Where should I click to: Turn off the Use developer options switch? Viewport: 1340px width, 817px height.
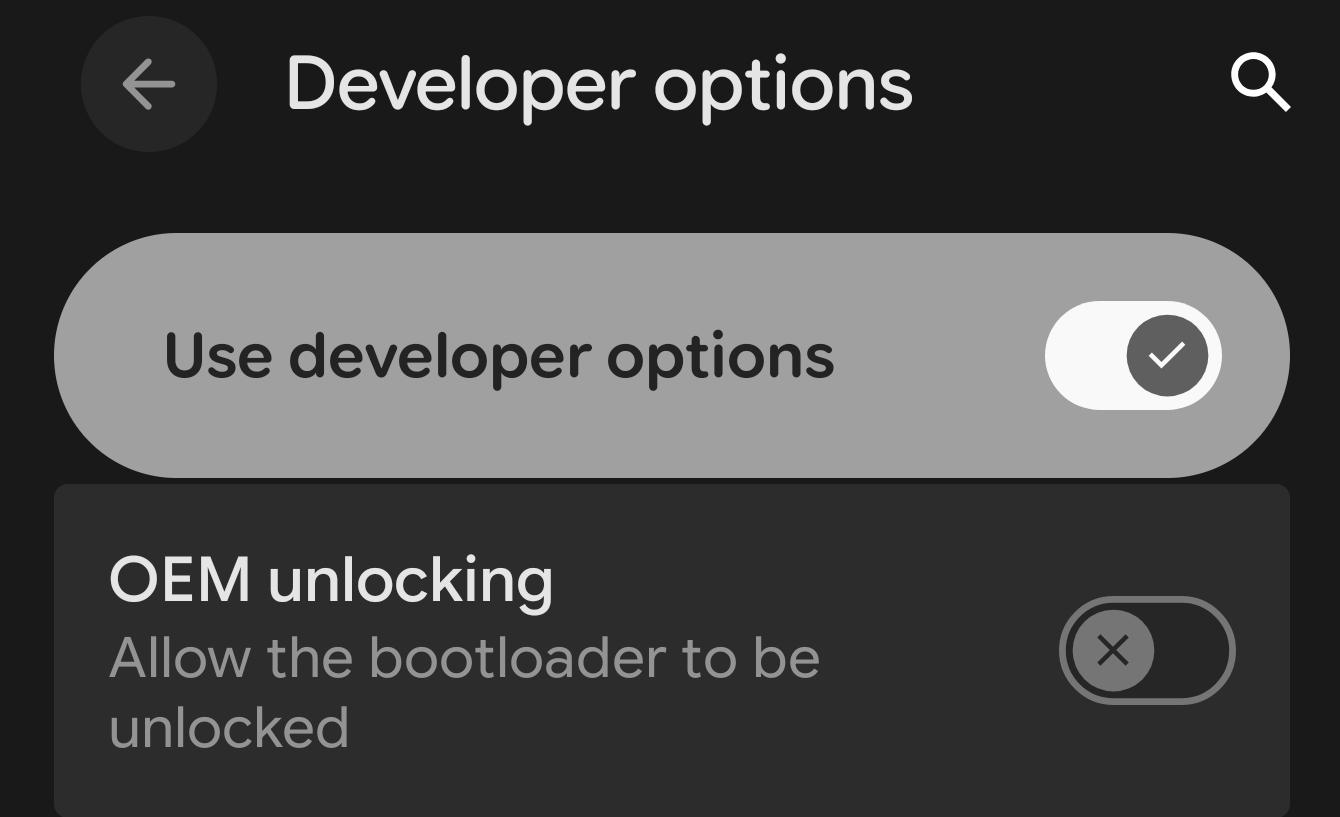click(x=1133, y=355)
